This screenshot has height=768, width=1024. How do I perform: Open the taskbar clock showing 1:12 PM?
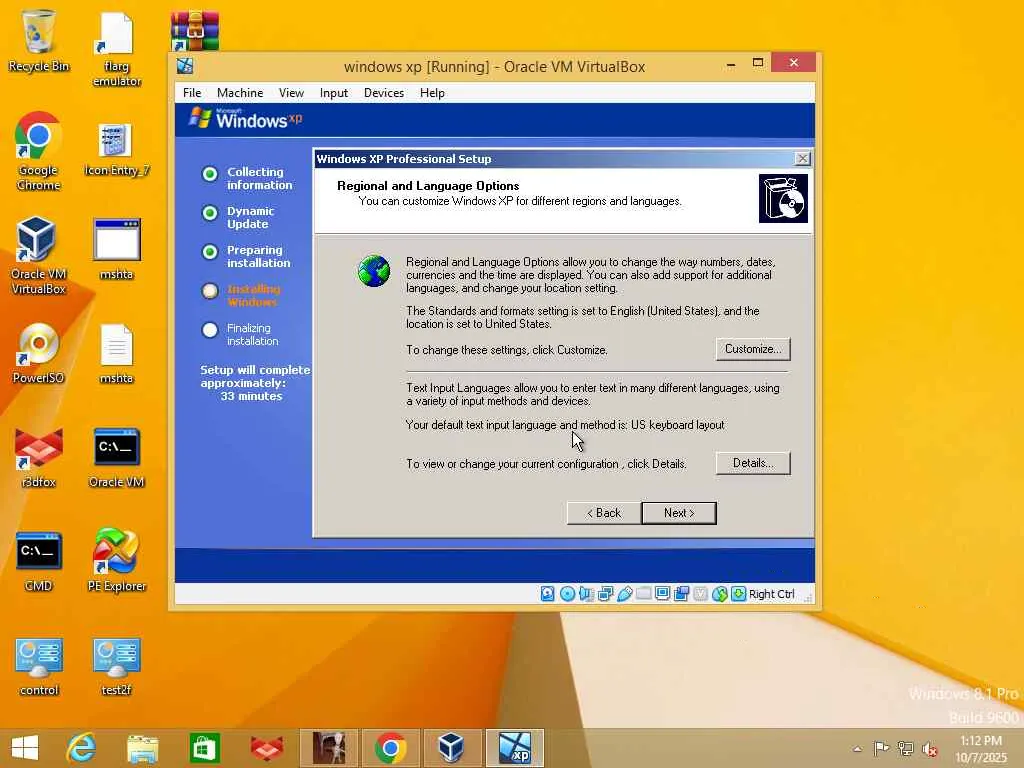pyautogui.click(x=982, y=748)
